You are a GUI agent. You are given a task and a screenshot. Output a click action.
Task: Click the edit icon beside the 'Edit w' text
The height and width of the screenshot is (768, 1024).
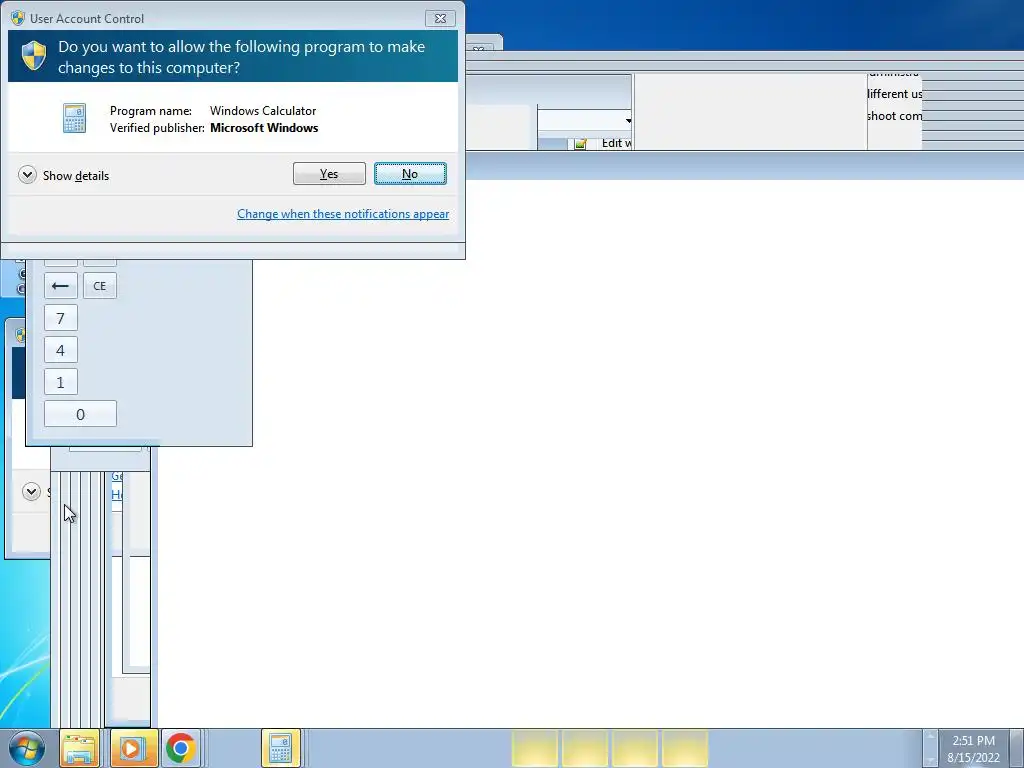point(581,144)
